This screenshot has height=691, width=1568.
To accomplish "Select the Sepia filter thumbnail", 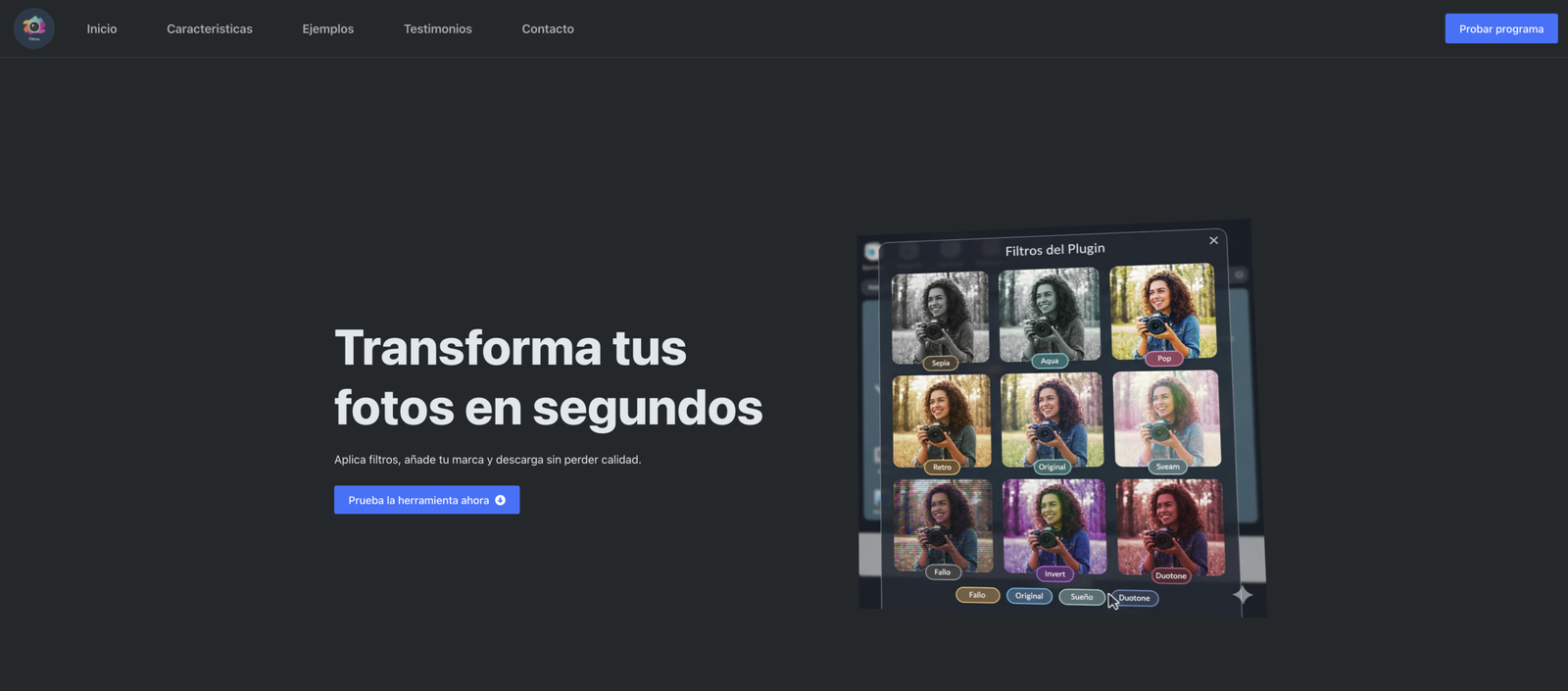I will click(x=940, y=316).
